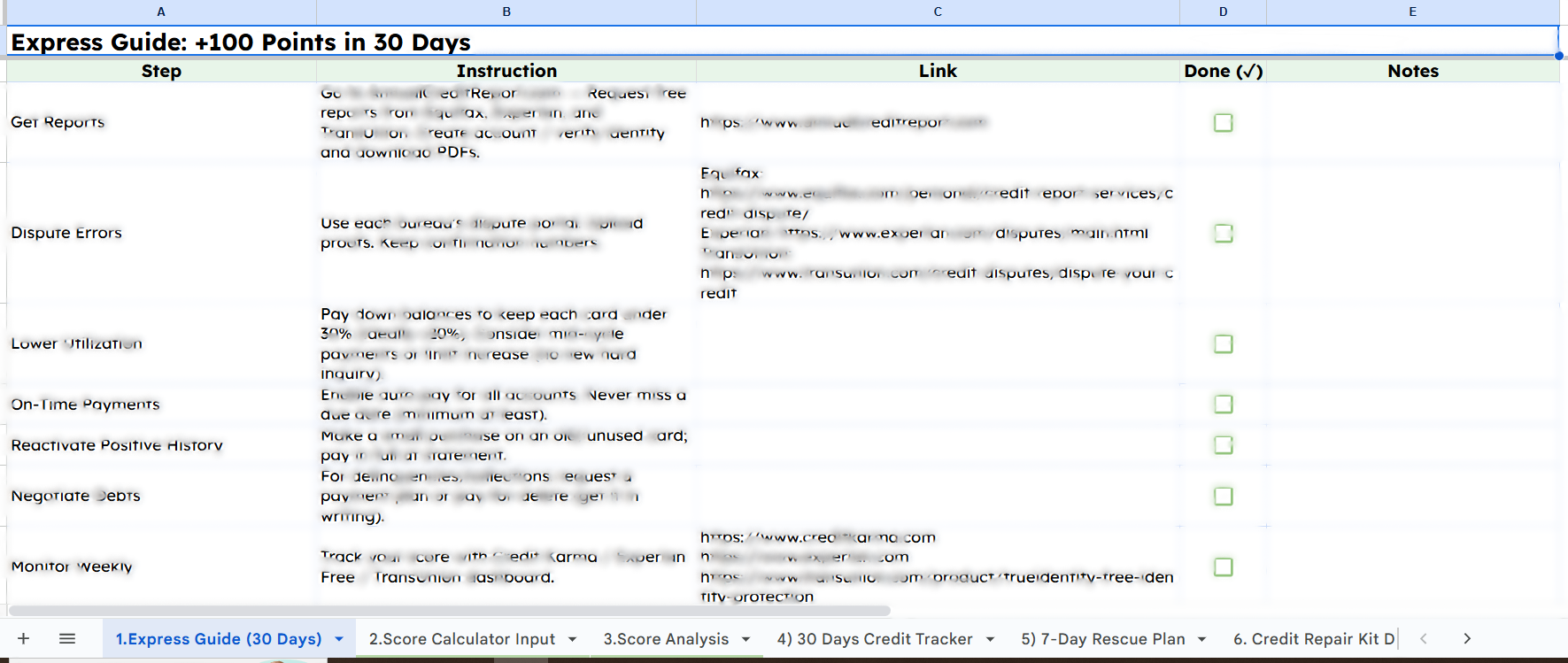Viewport: 1568px width, 663px height.
Task: Open the all sheets list icon
Action: pos(67,638)
